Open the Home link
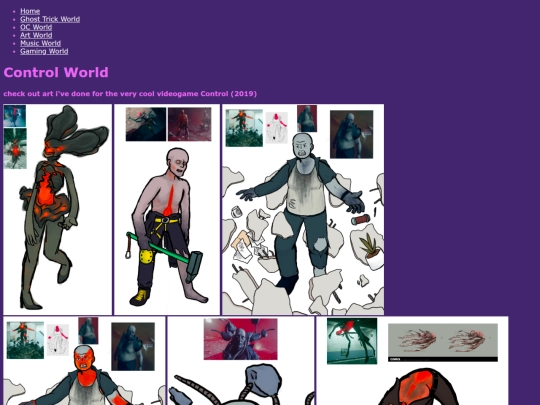 pos(30,11)
